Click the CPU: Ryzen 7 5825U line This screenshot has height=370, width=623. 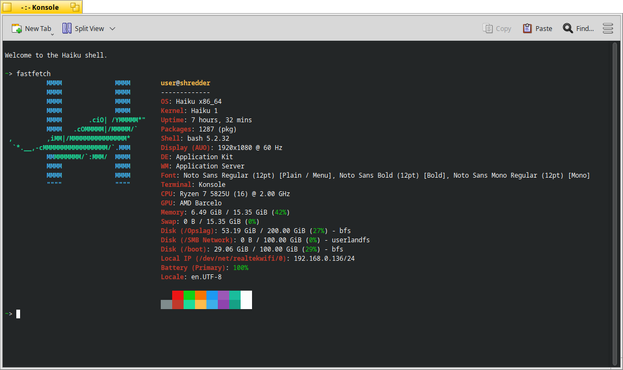pos(225,194)
